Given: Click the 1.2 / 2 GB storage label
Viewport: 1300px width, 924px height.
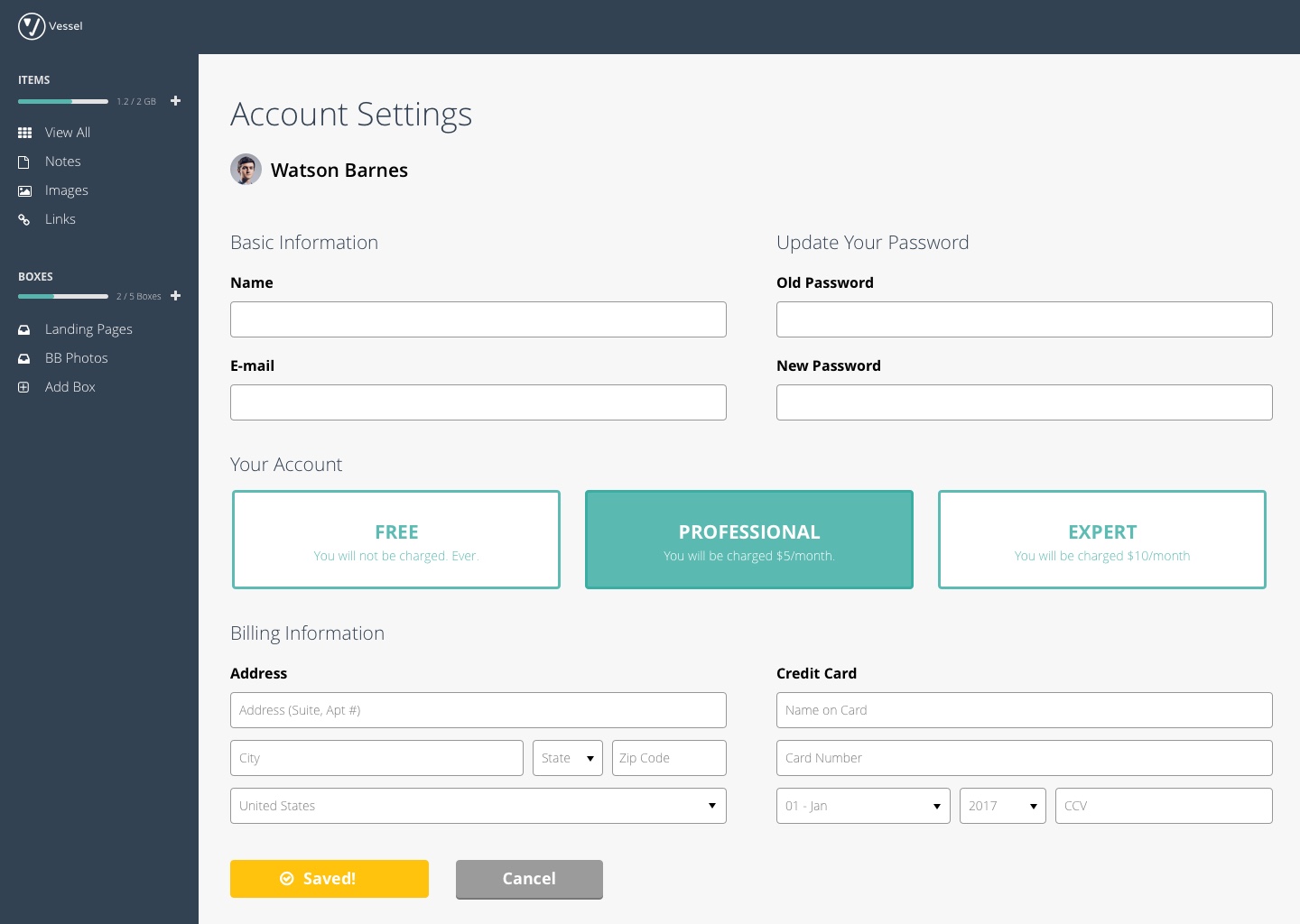Looking at the screenshot, I should coord(136,102).
